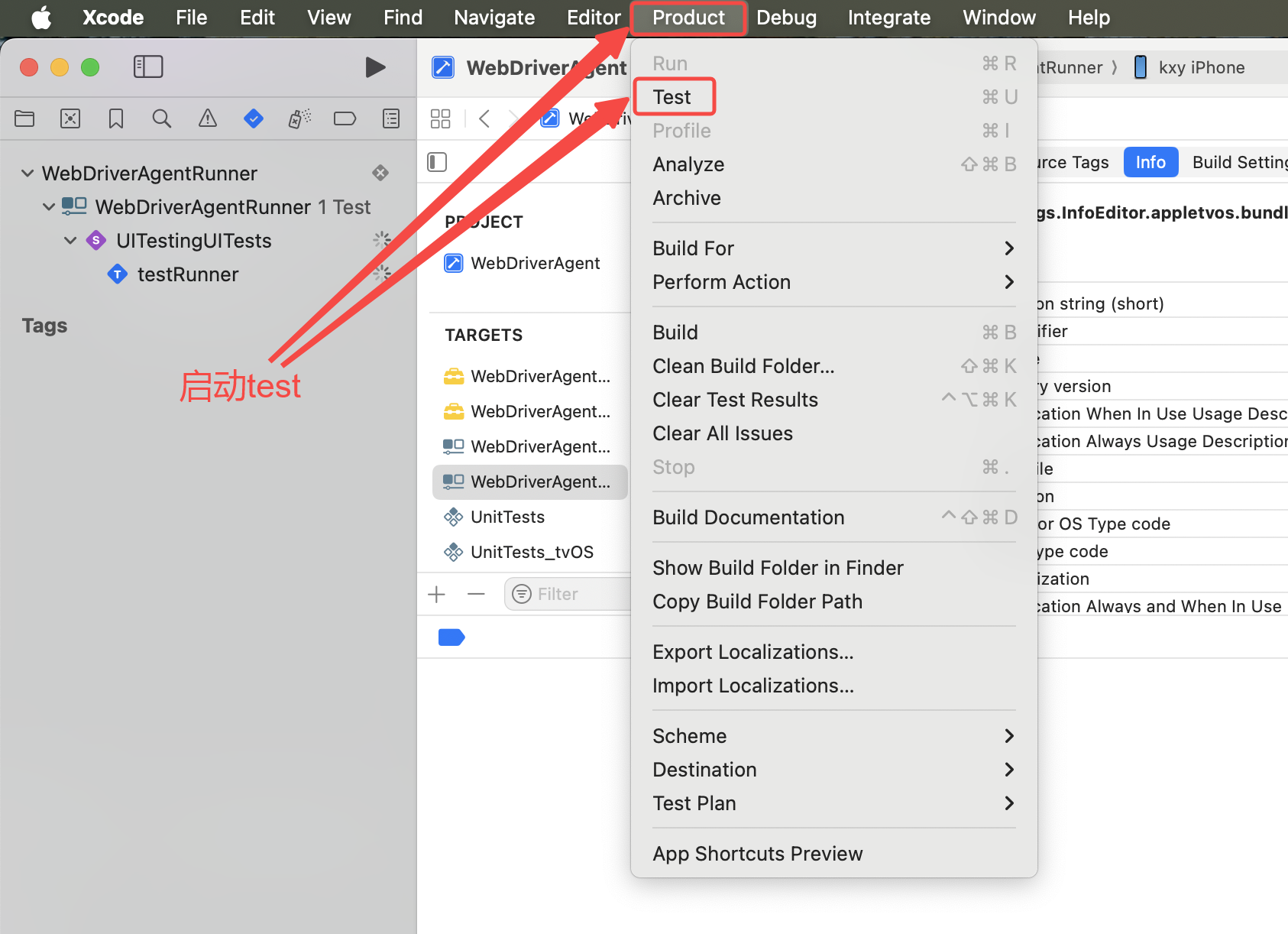Click the related items grid icon
The height and width of the screenshot is (934, 1288).
coord(441,118)
